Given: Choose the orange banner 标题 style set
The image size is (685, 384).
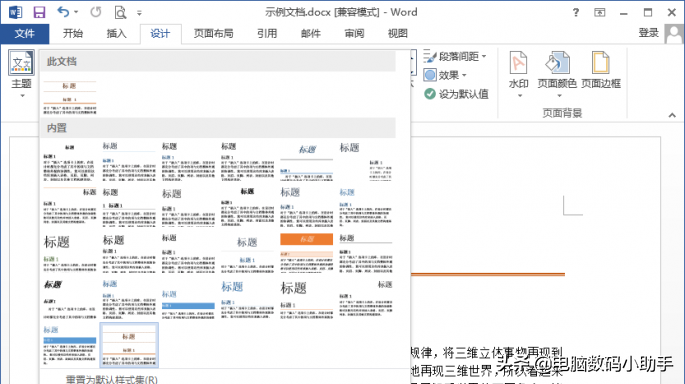Looking at the screenshot, I should (306, 253).
